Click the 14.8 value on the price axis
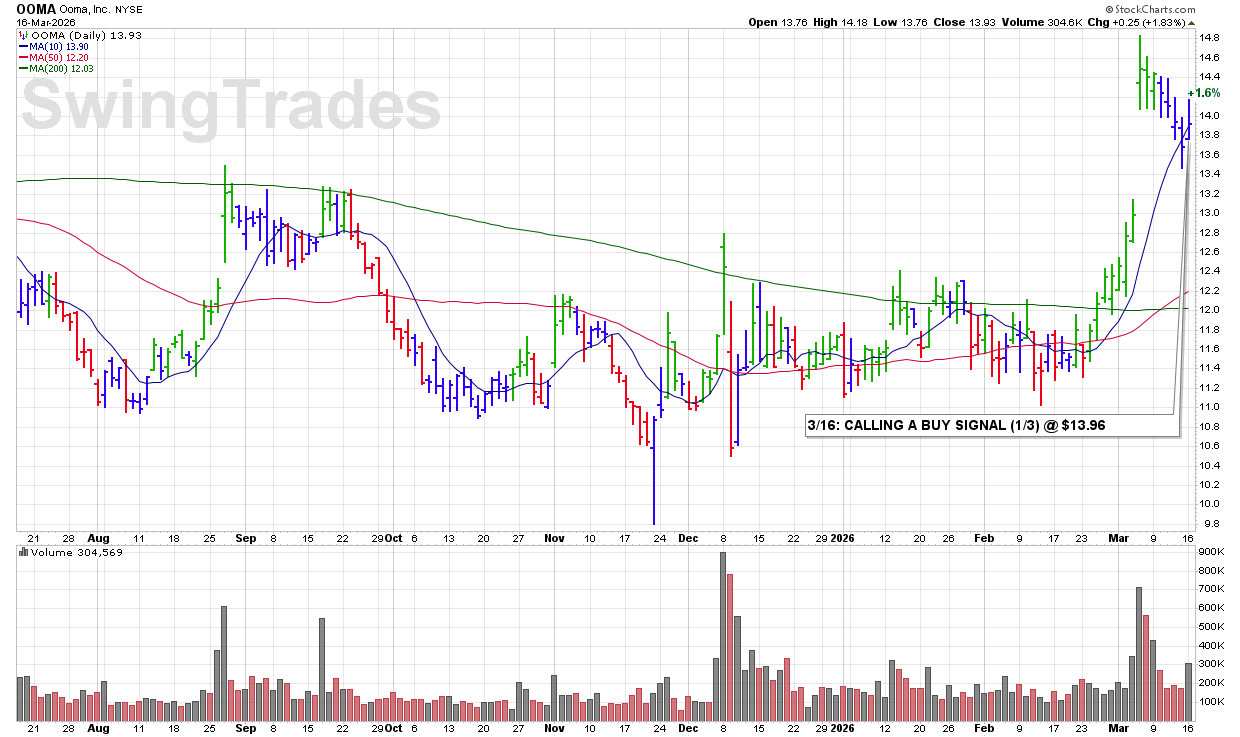The height and width of the screenshot is (737, 1240). click(x=1208, y=38)
